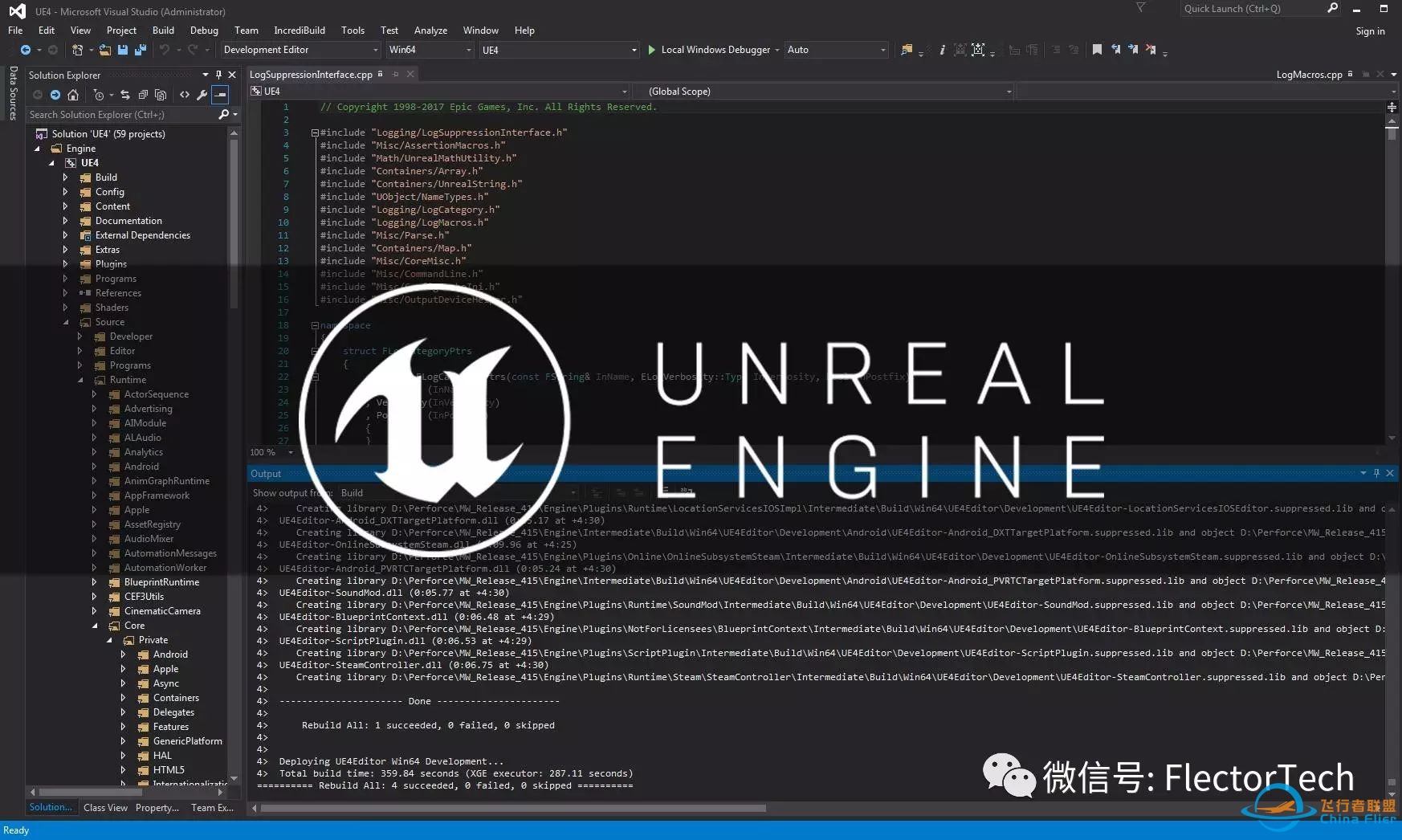Click Solution Explorer Home icon
This screenshot has width=1402, height=840.
click(73, 95)
